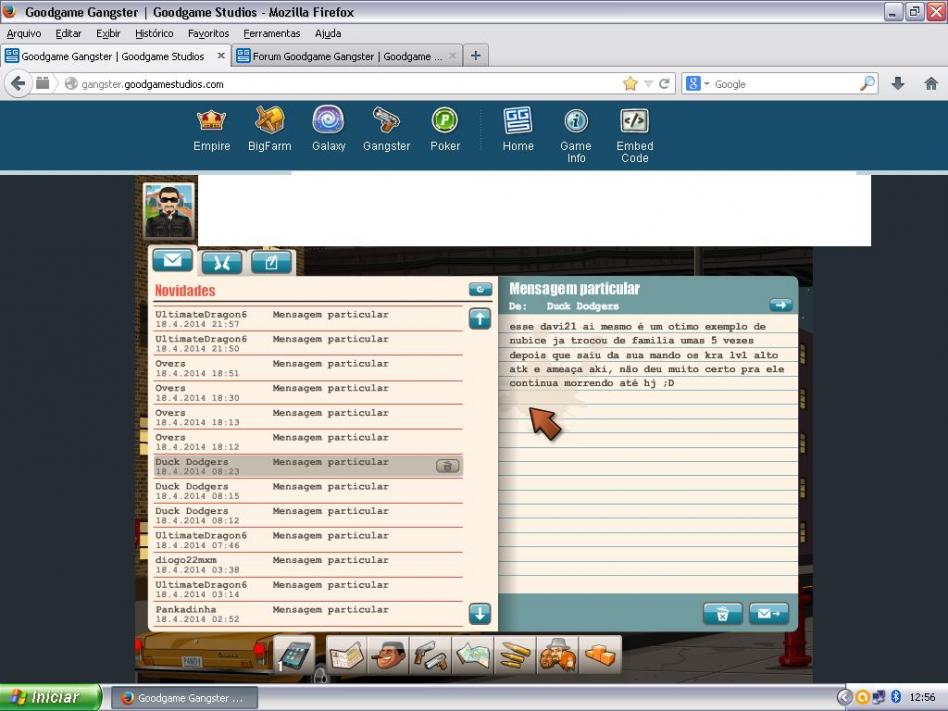This screenshot has width=948, height=711.
Task: Open Overs message from 18:12
Action: [308, 442]
